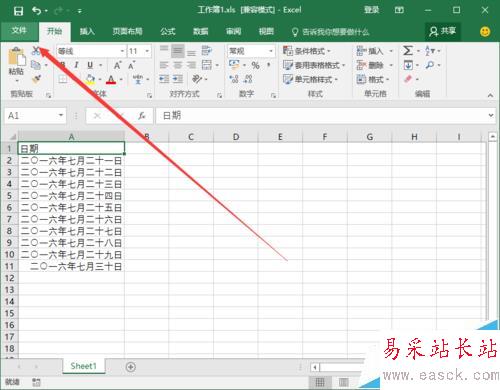Image resolution: width=500 pixels, height=390 pixels.
Task: Toggle Underline formatting
Action: 90,65
